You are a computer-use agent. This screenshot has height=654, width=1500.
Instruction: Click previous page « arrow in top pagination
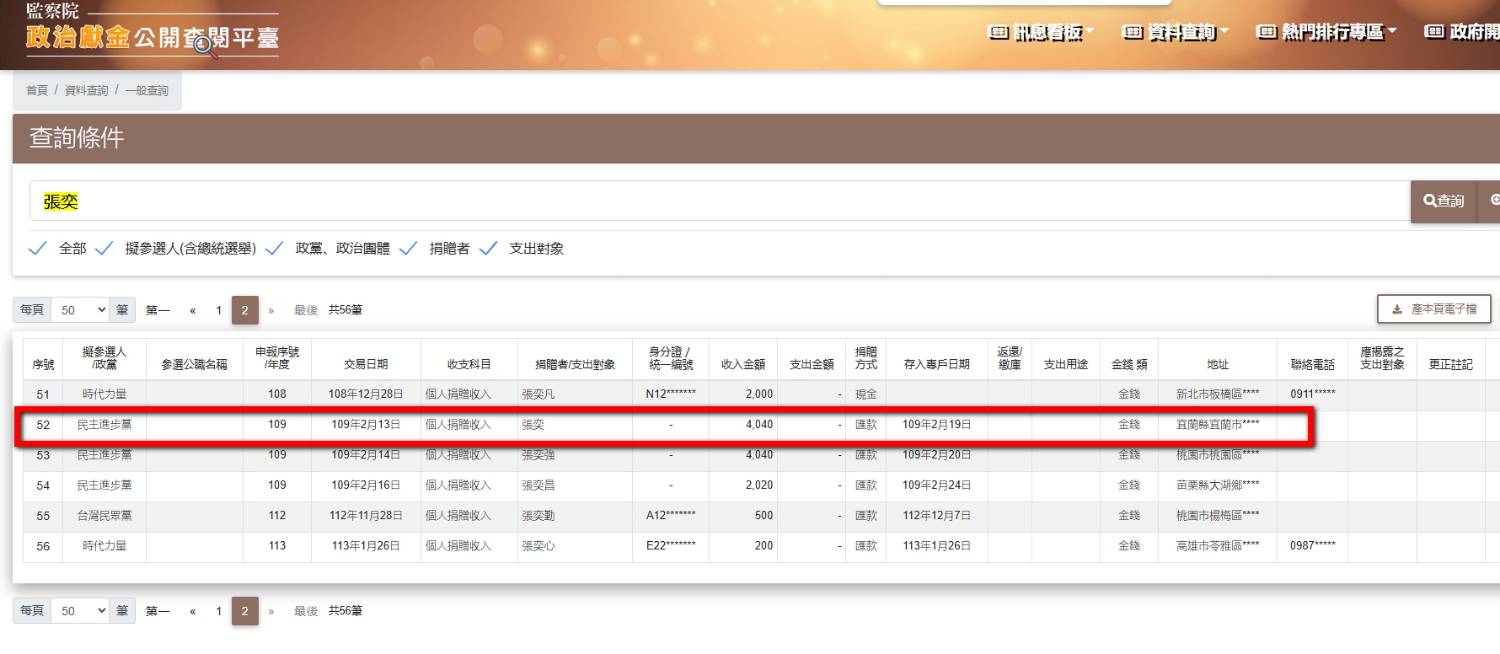tap(192, 310)
